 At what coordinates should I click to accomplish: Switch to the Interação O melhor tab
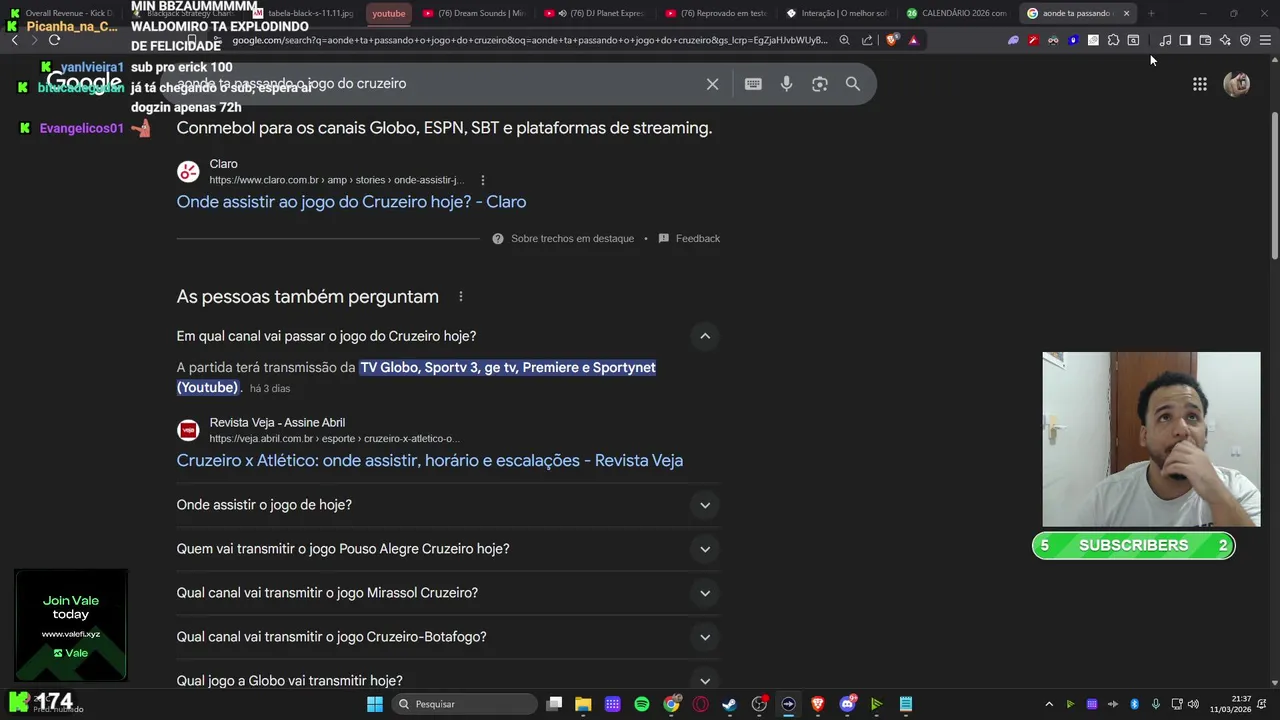[x=837, y=13]
